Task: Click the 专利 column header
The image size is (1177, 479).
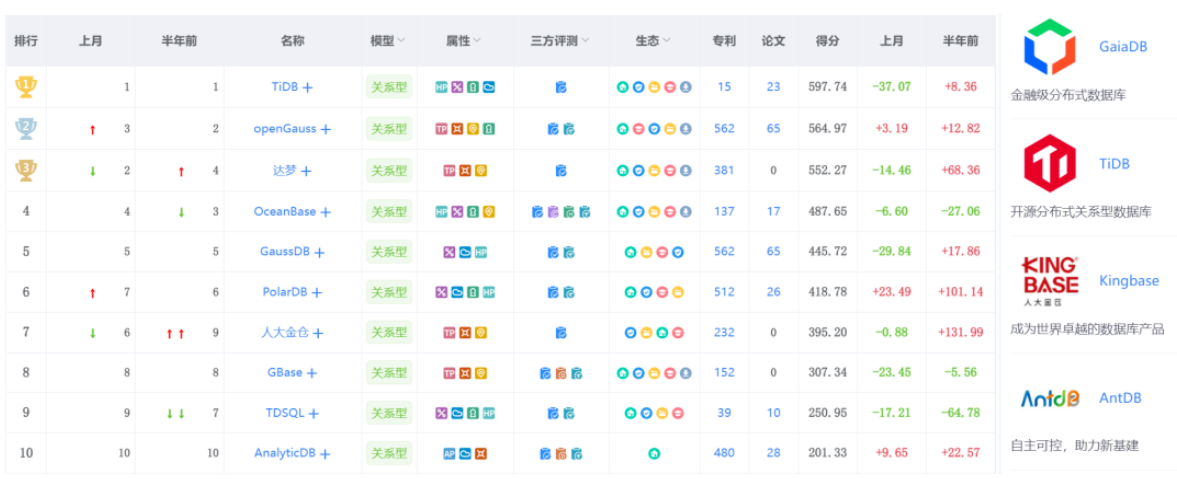Action: pos(724,41)
